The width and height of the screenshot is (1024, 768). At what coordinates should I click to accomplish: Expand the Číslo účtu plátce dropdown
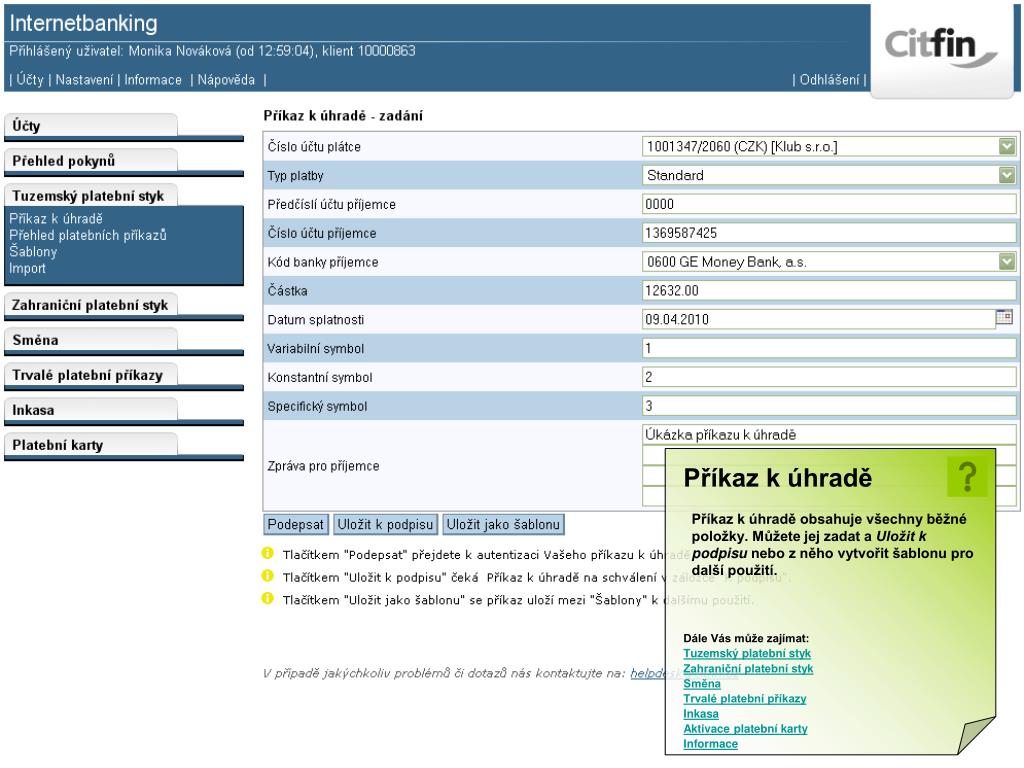pyautogui.click(x=1006, y=146)
